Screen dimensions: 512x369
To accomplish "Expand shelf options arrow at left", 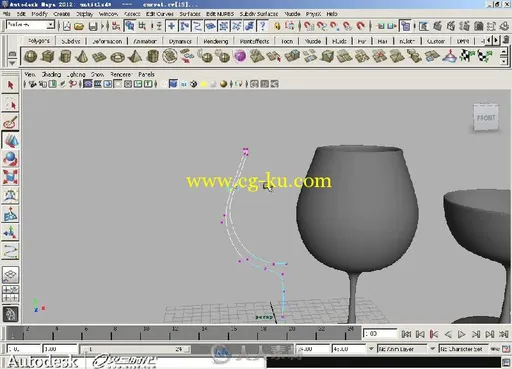I will [x=12, y=63].
